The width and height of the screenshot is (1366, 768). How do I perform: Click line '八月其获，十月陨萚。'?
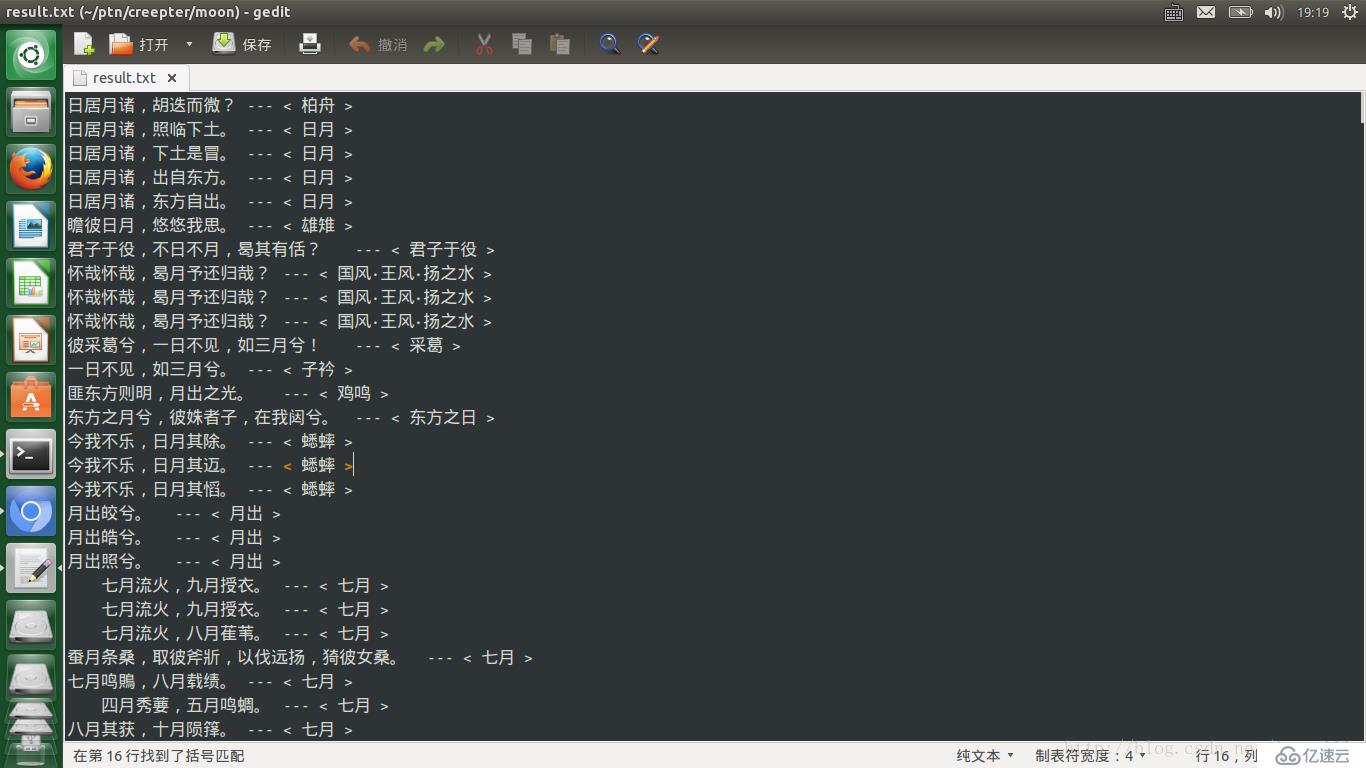(x=210, y=729)
